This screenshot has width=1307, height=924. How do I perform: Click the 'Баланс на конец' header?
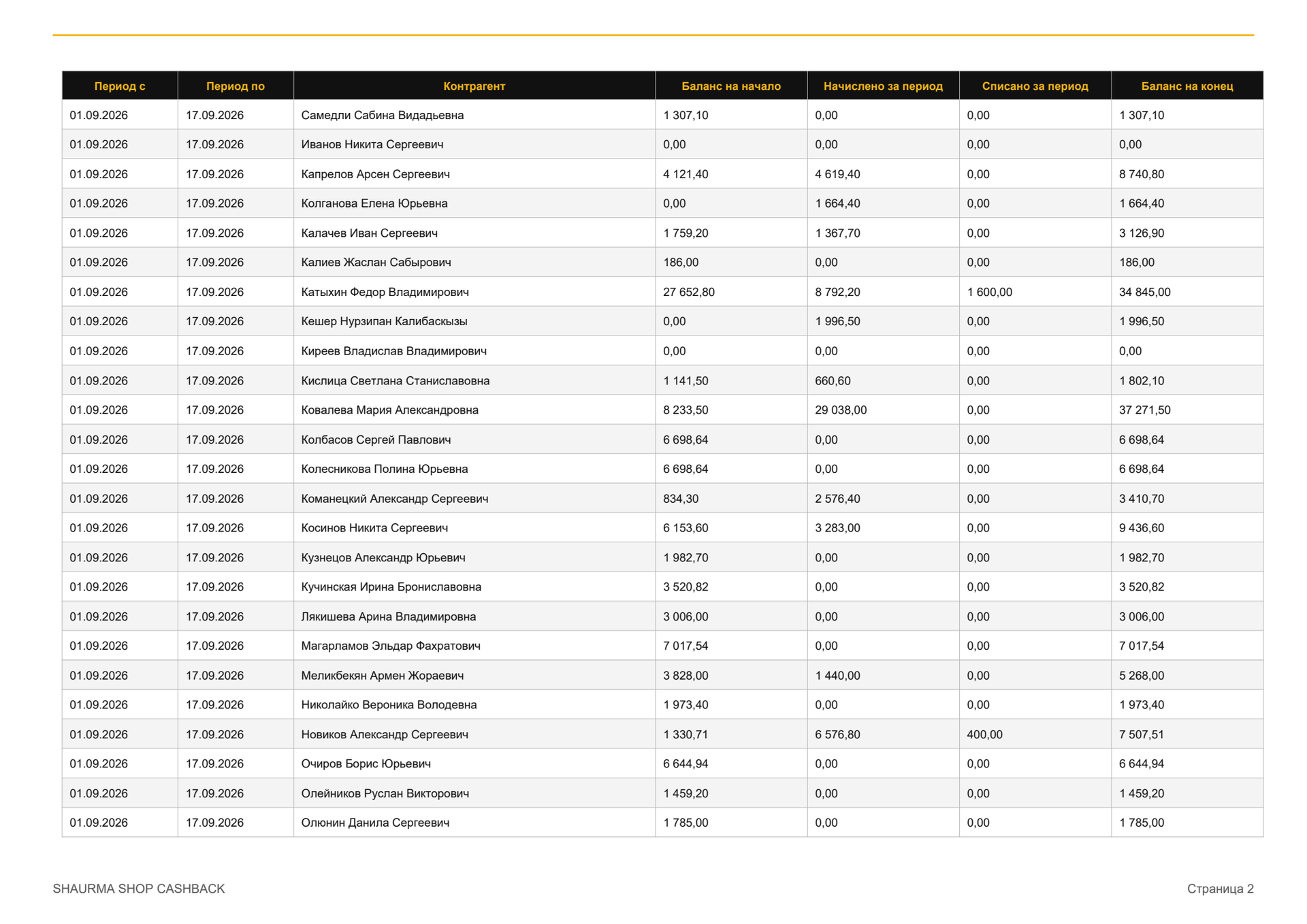click(x=1187, y=86)
